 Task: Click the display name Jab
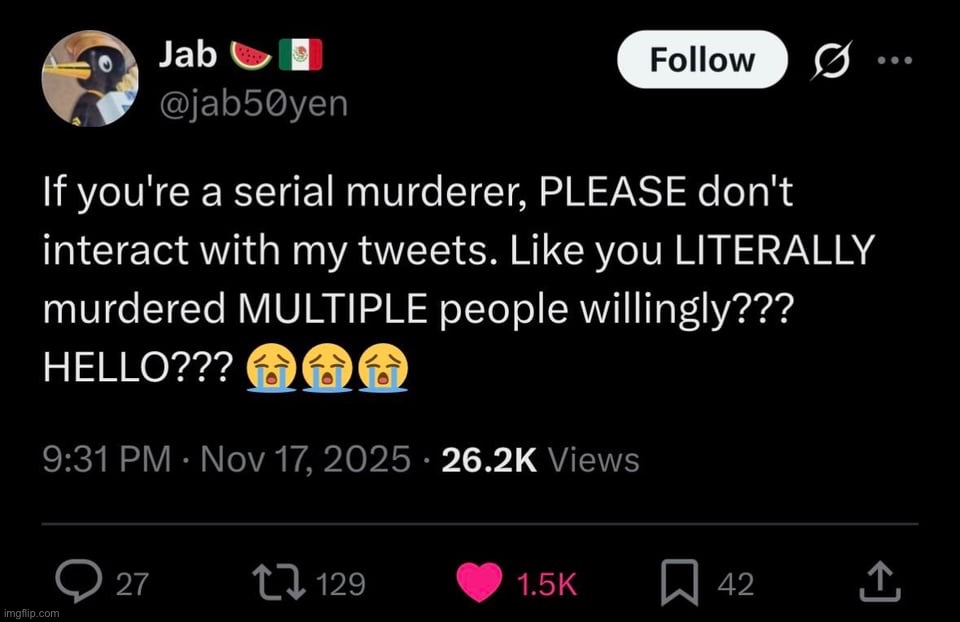click(x=188, y=56)
